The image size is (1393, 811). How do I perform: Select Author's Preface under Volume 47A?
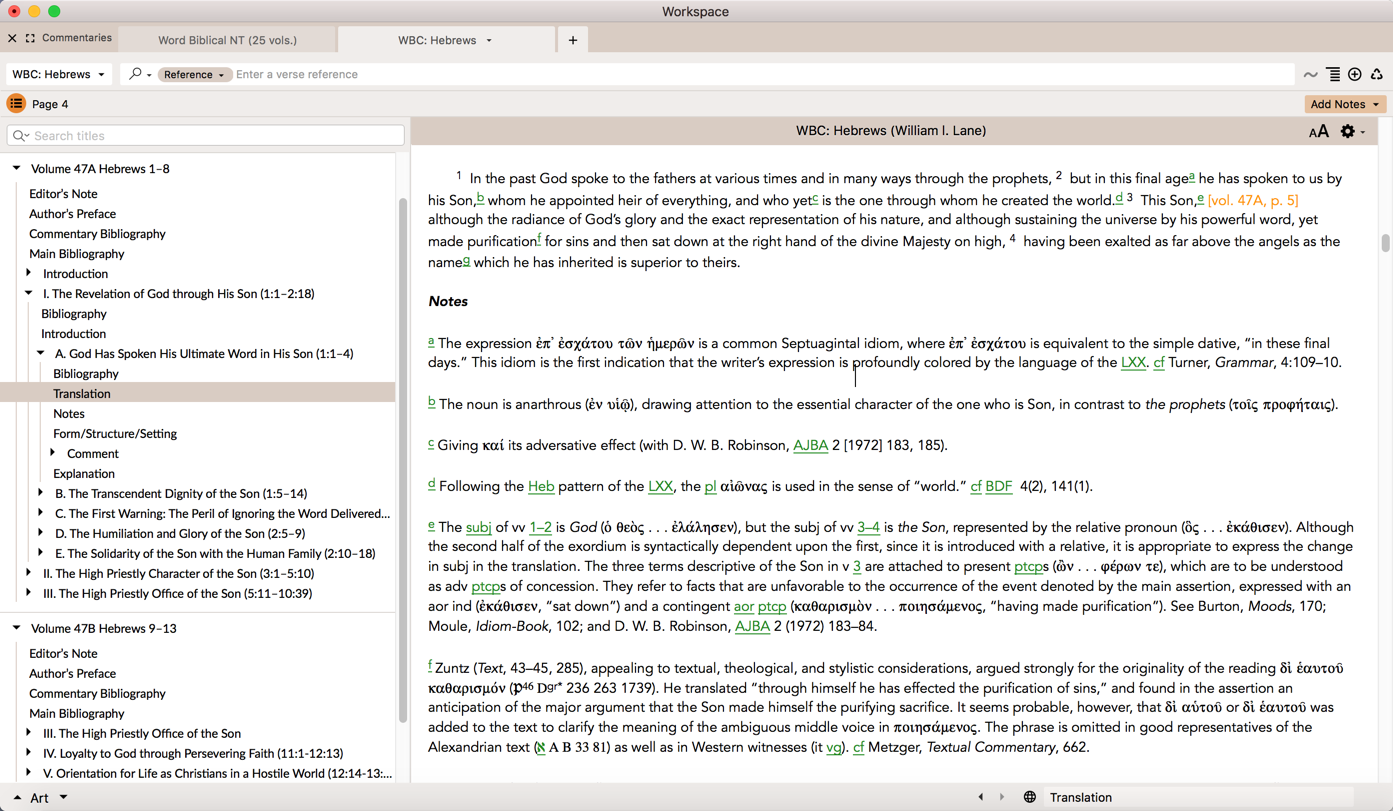(x=72, y=214)
